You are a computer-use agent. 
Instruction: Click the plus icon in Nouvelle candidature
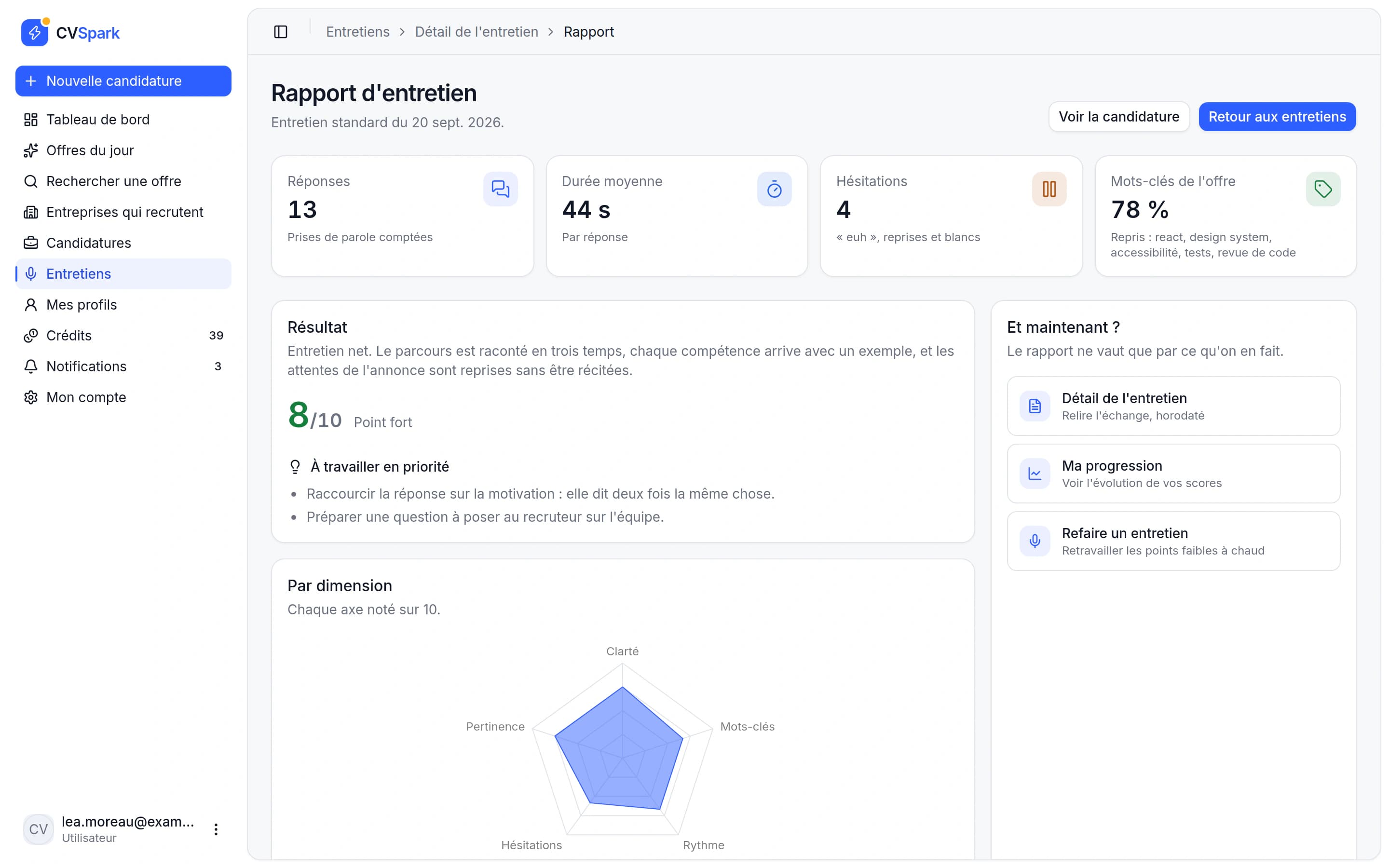pyautogui.click(x=31, y=81)
